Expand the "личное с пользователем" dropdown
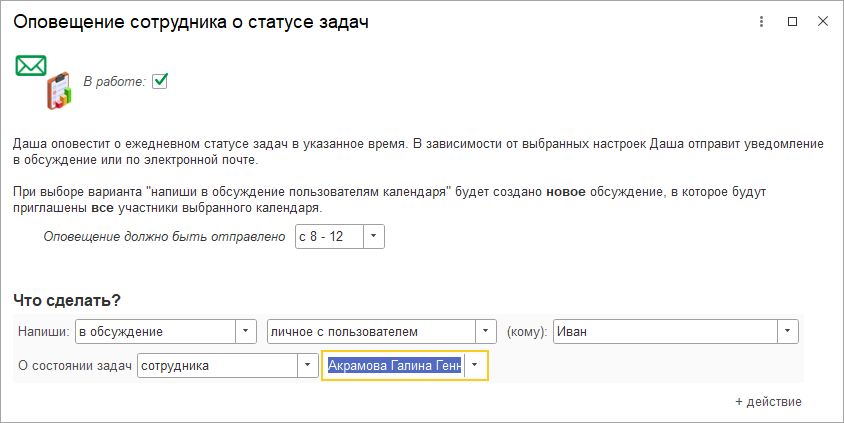844x423 pixels. 486,331
